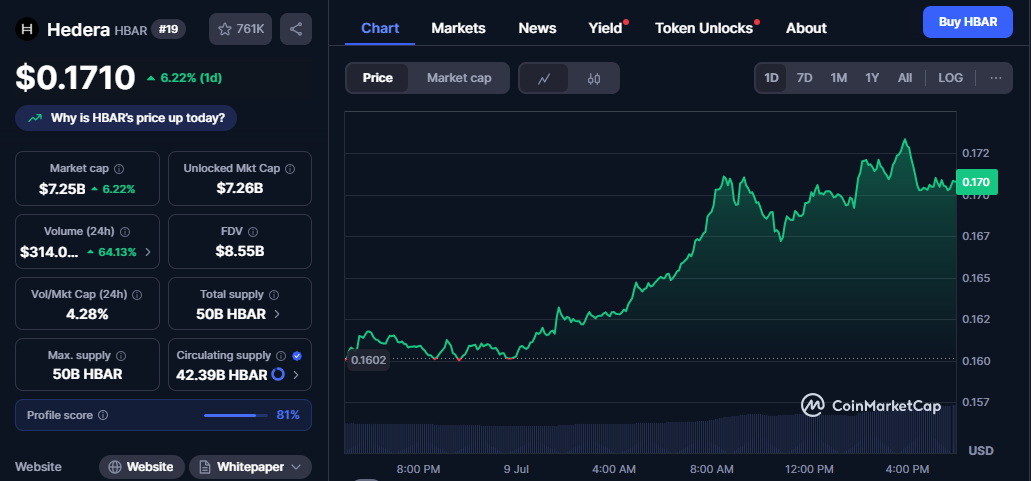Click the 0.1602 opening price label
The image size is (1031, 481).
[x=368, y=360]
